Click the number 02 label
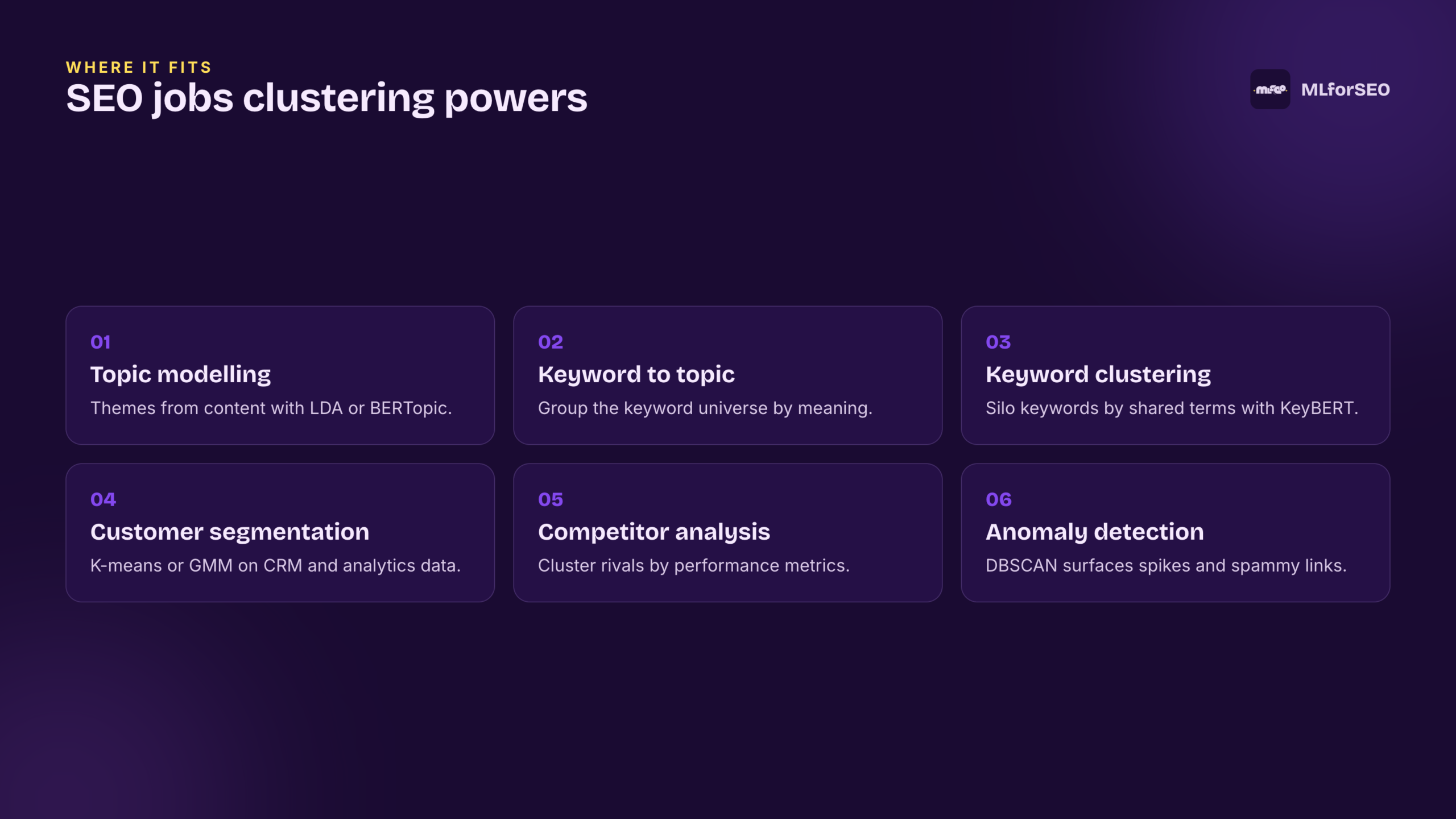Screen dimensions: 1456x819 [x=551, y=342]
